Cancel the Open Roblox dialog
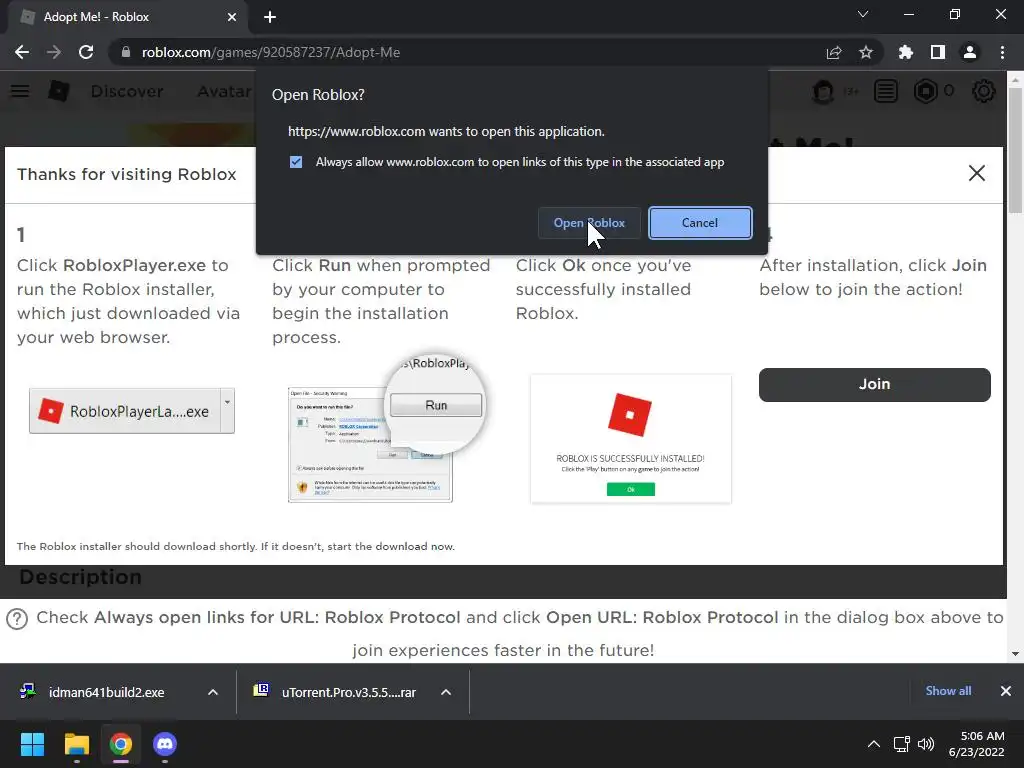The width and height of the screenshot is (1024, 768). pos(699,223)
